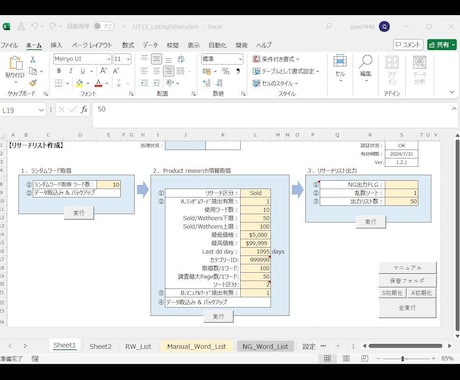The height and width of the screenshot is (380, 460).
Task: Switch to the Insert ribbon tab
Action: point(56,45)
